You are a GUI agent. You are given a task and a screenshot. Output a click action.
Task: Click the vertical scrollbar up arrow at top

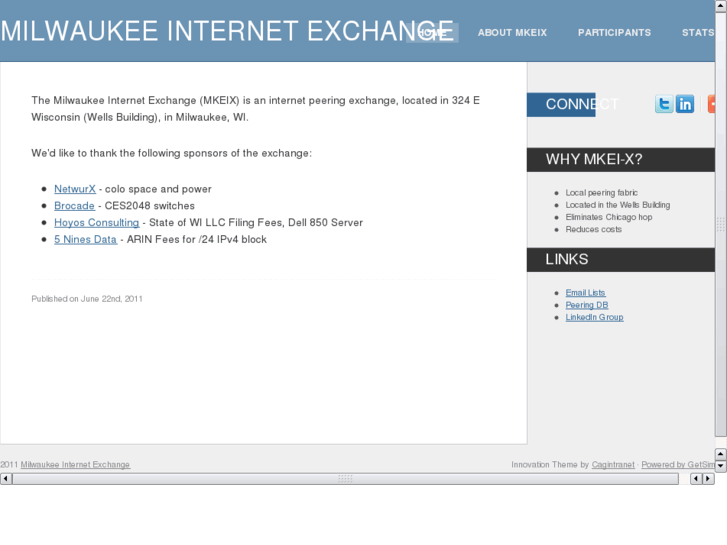click(721, 6)
